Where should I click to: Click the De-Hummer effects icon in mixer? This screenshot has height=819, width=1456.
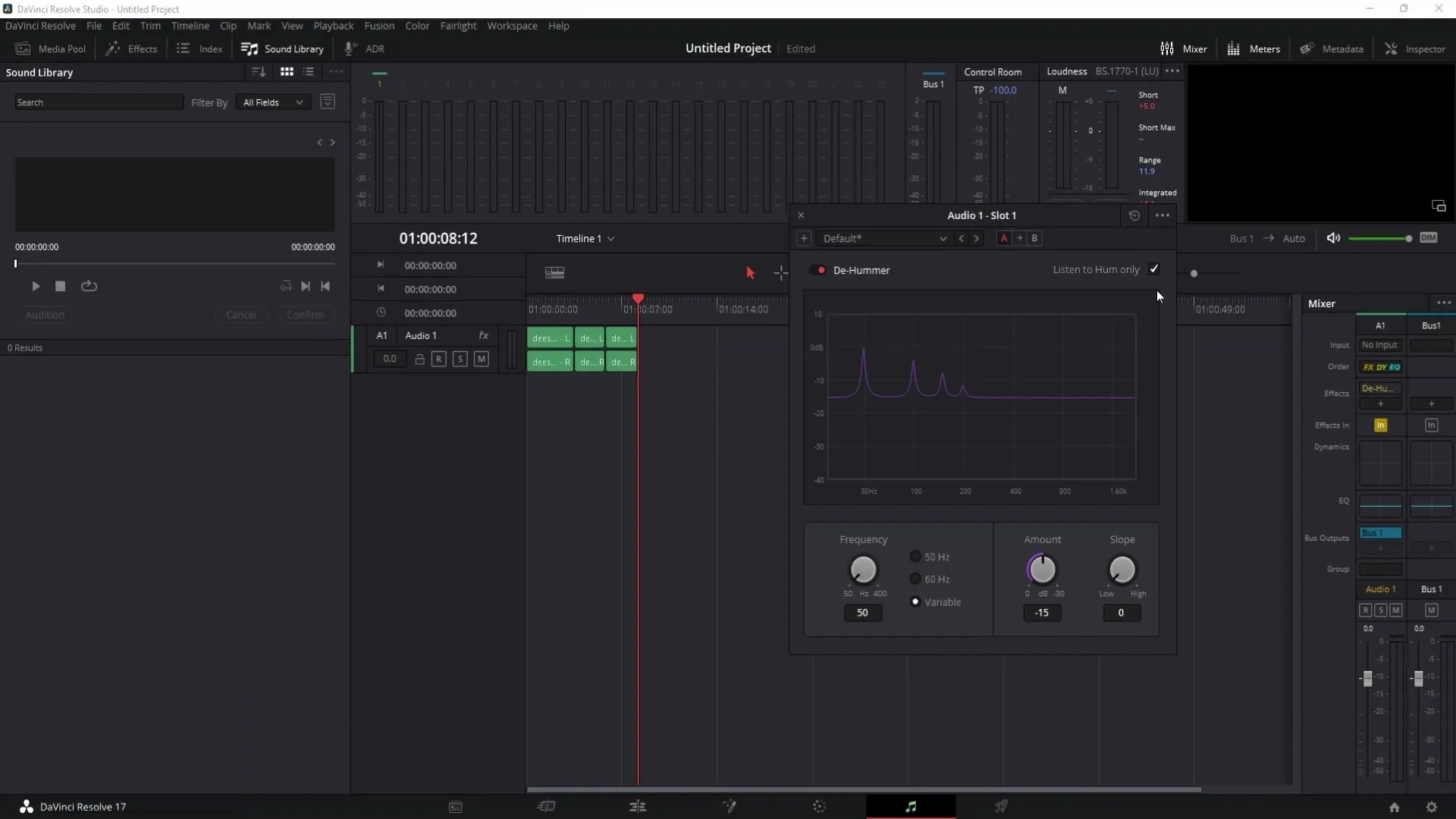1380,388
